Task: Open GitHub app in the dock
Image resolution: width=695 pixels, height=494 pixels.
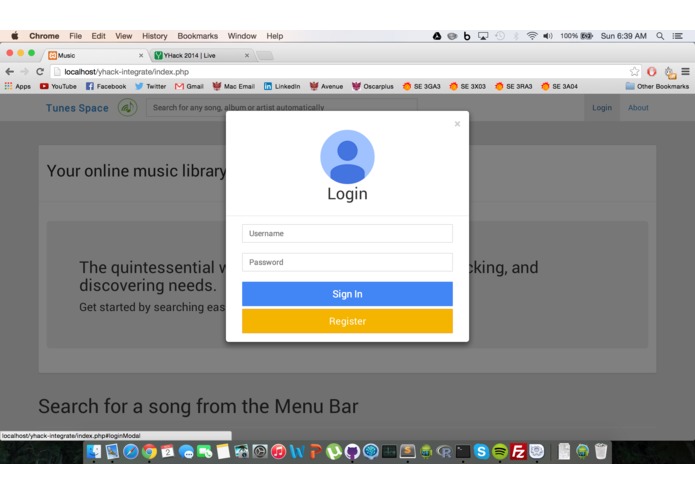Action: click(352, 451)
